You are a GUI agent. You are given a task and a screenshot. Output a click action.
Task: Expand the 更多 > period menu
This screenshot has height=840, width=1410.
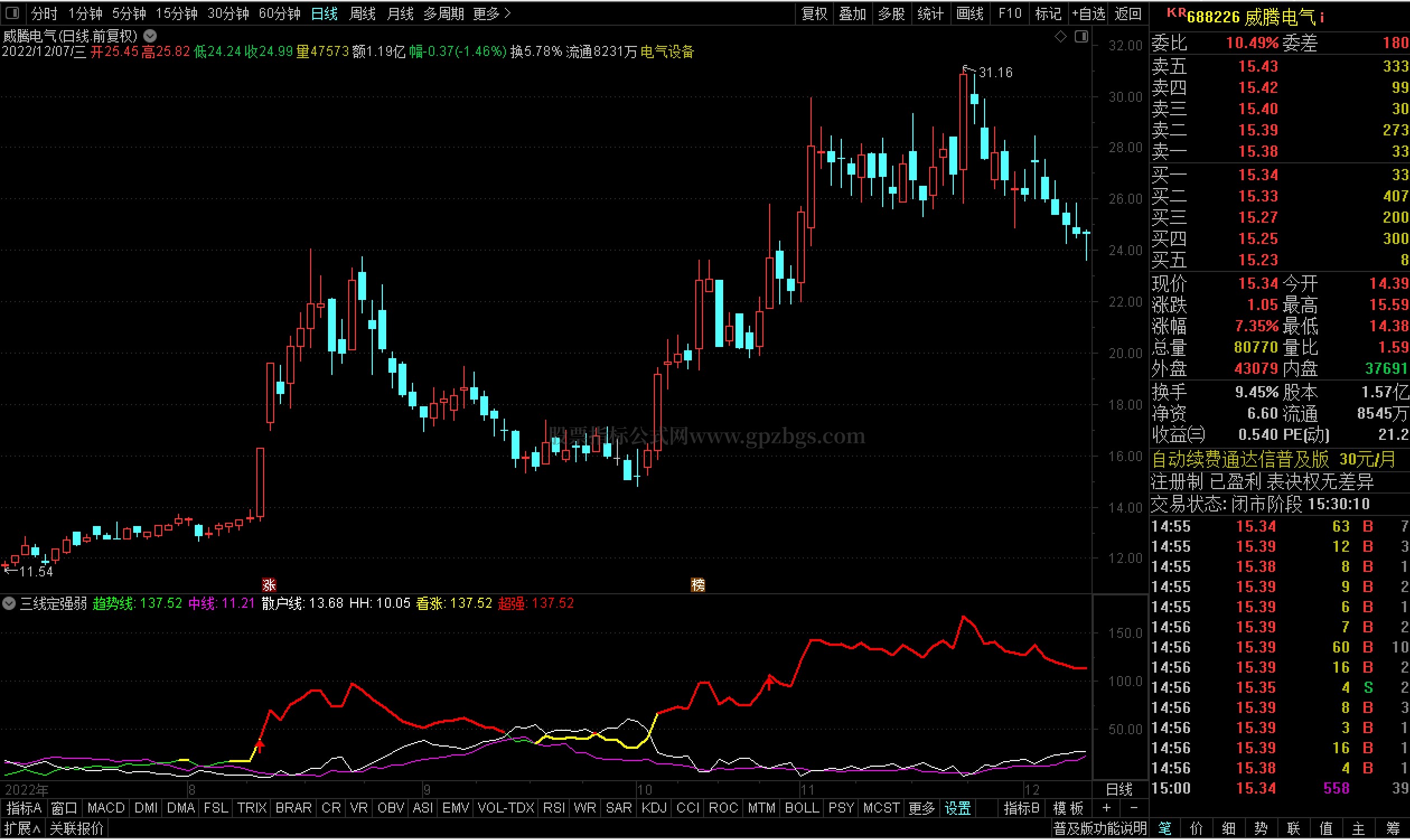pos(491,13)
